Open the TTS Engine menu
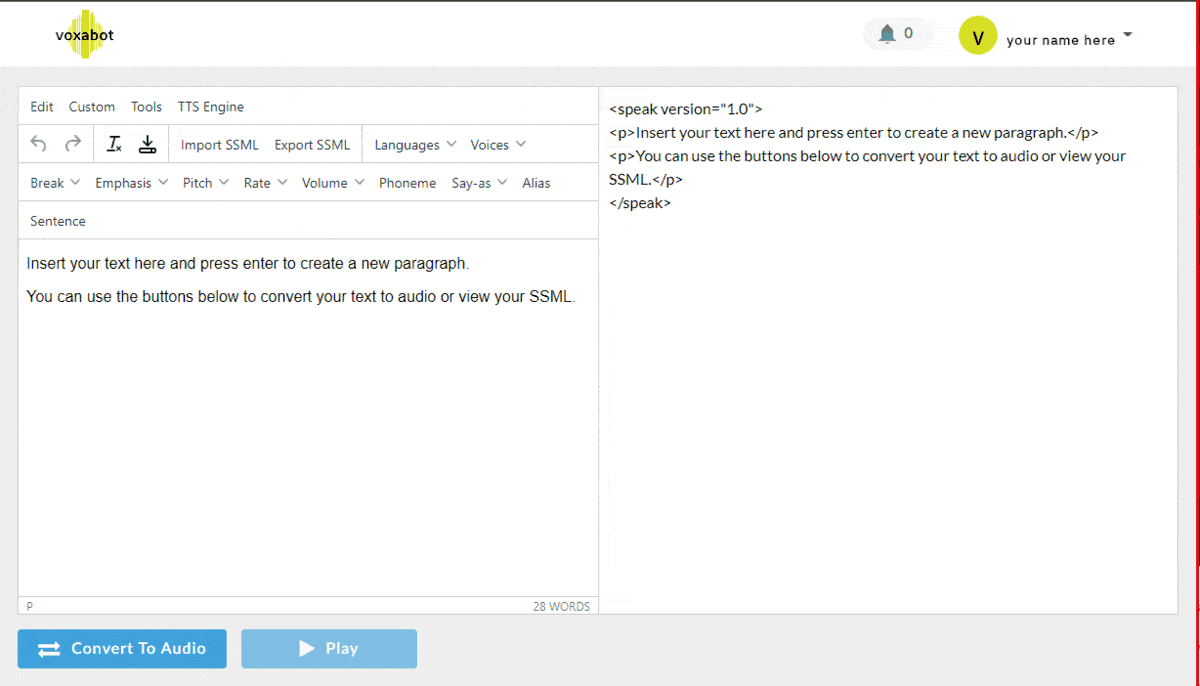The height and width of the screenshot is (686, 1200). click(210, 107)
